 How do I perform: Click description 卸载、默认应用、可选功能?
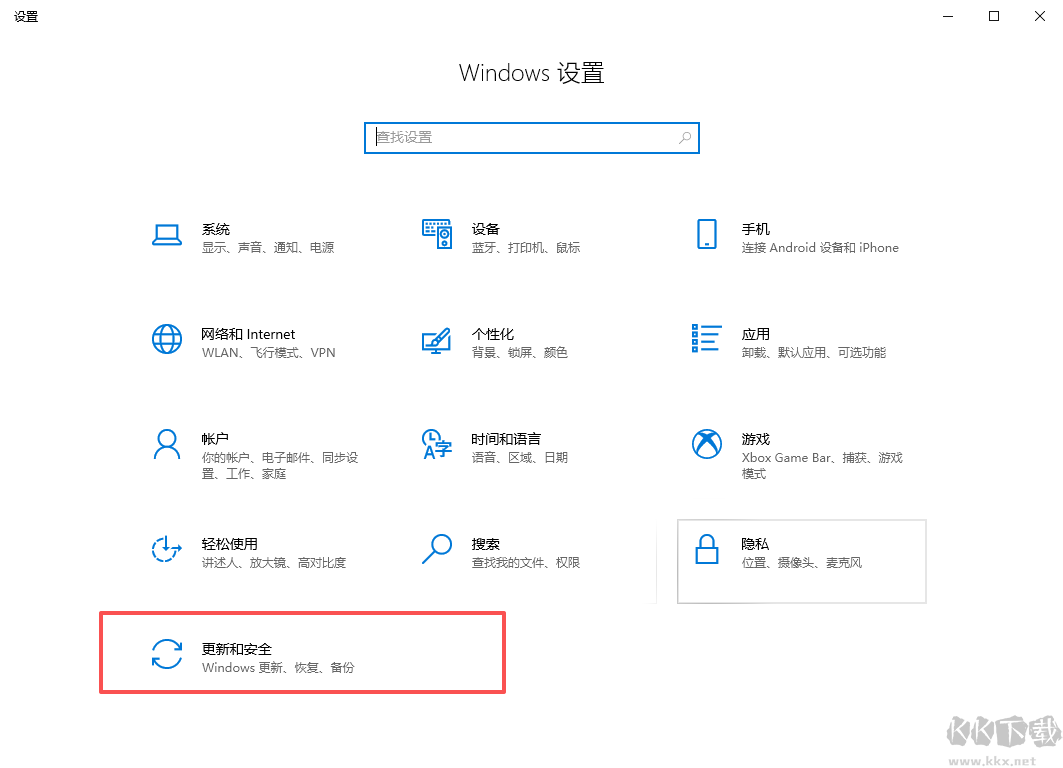point(814,353)
